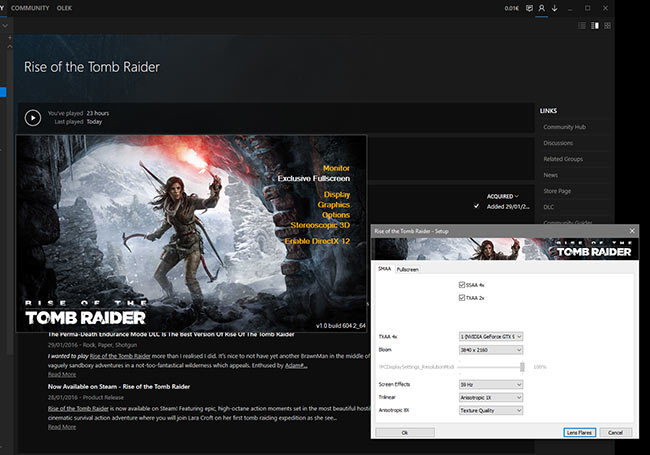Open the ACQUIRED sort dropdown
The width and height of the screenshot is (650, 455).
(x=502, y=196)
